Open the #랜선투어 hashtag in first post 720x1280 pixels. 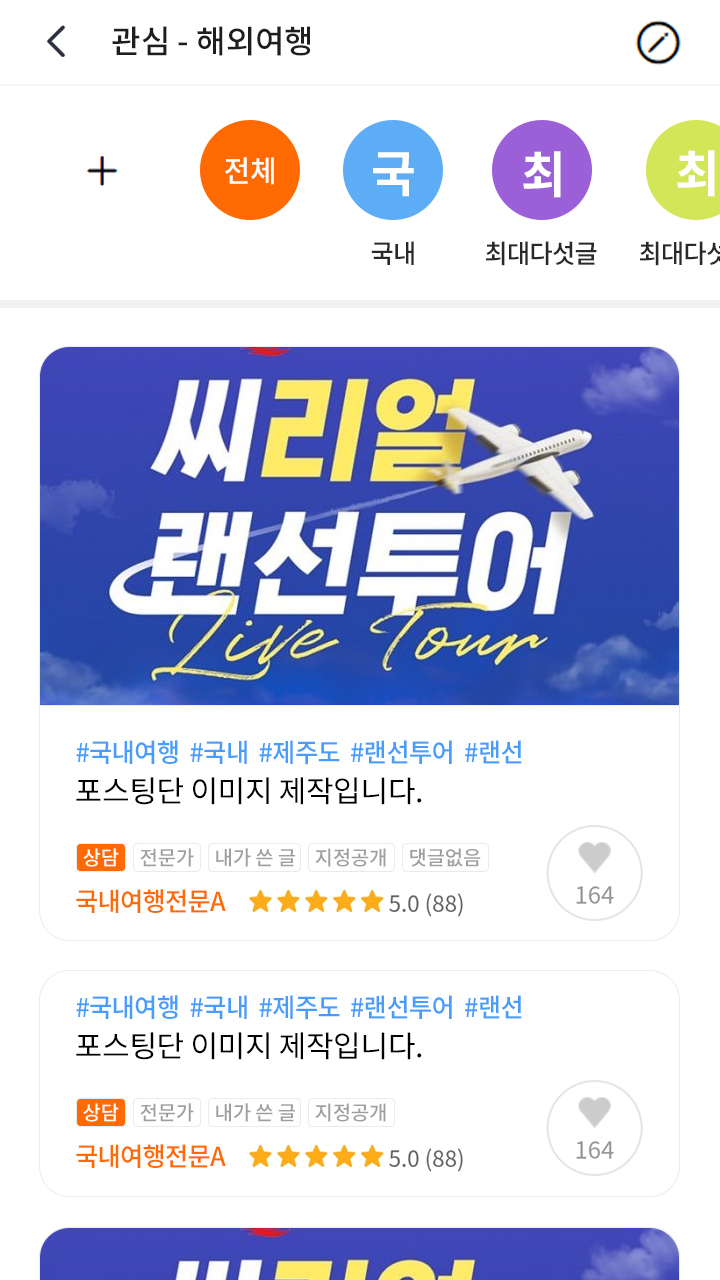[x=402, y=752]
